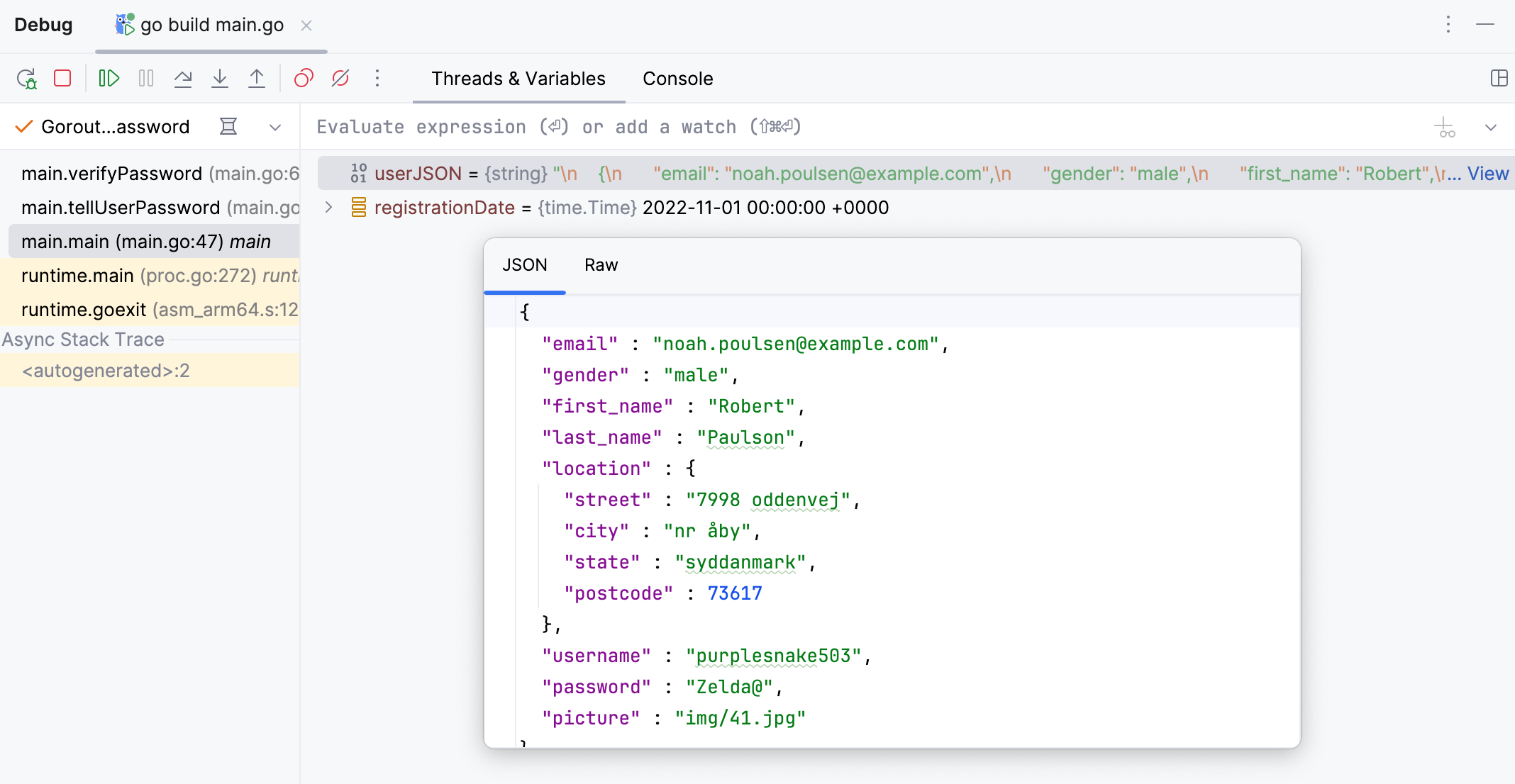The image size is (1515, 784).
Task: Toggle the debugger layout settings icon
Action: pos(1499,78)
